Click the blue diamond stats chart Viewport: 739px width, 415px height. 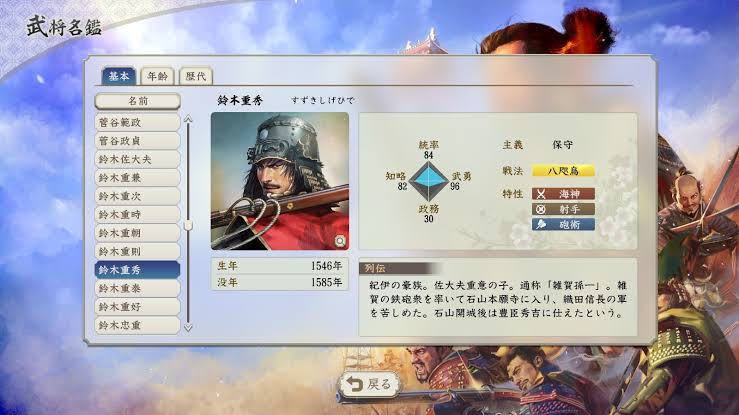click(428, 181)
